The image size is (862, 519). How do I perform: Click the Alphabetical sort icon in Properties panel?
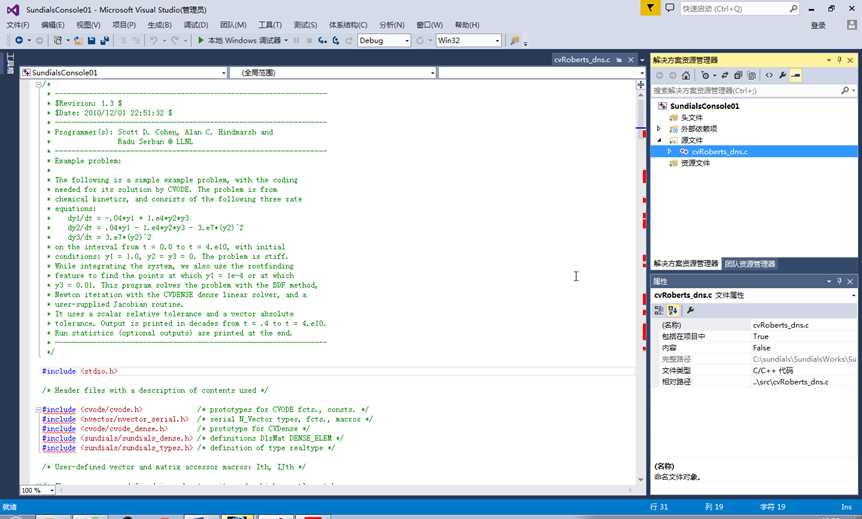tap(673, 311)
